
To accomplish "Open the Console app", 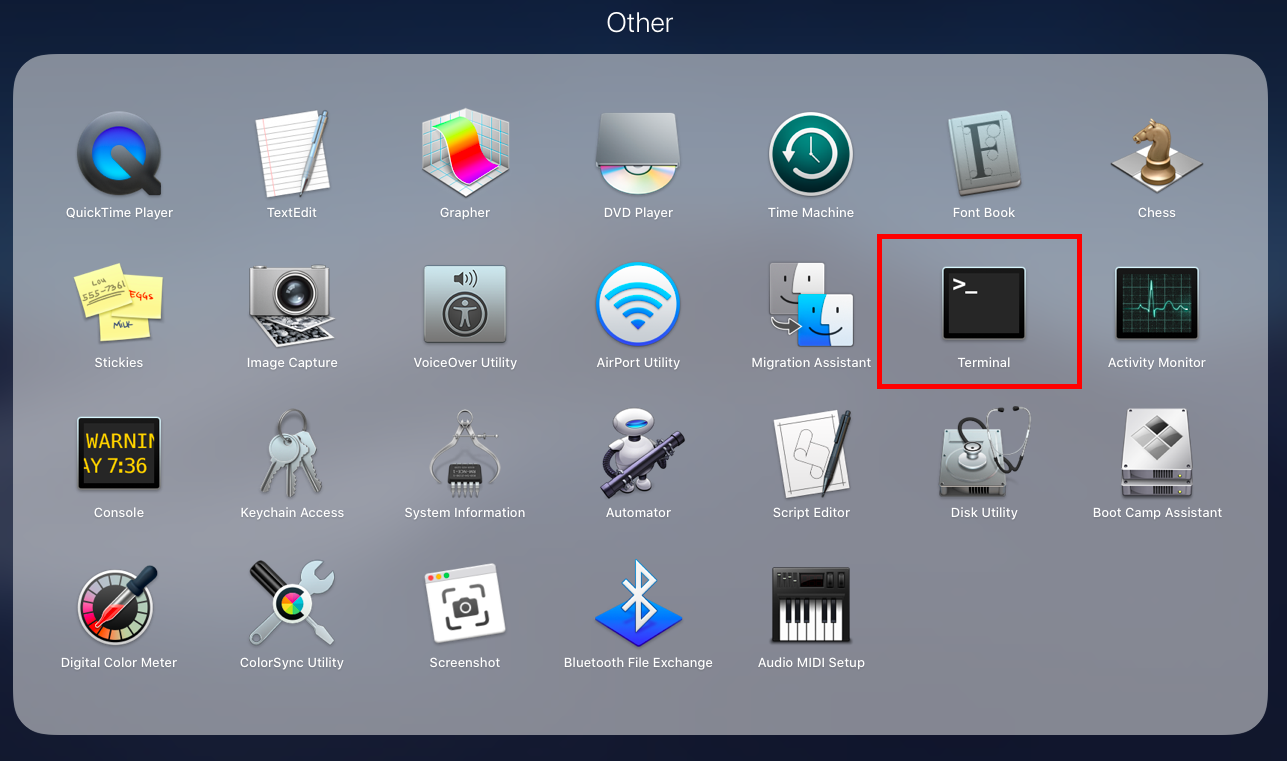I will (119, 455).
